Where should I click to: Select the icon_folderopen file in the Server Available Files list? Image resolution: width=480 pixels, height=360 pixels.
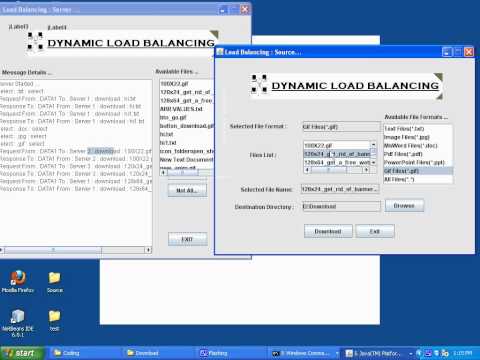click(x=187, y=151)
